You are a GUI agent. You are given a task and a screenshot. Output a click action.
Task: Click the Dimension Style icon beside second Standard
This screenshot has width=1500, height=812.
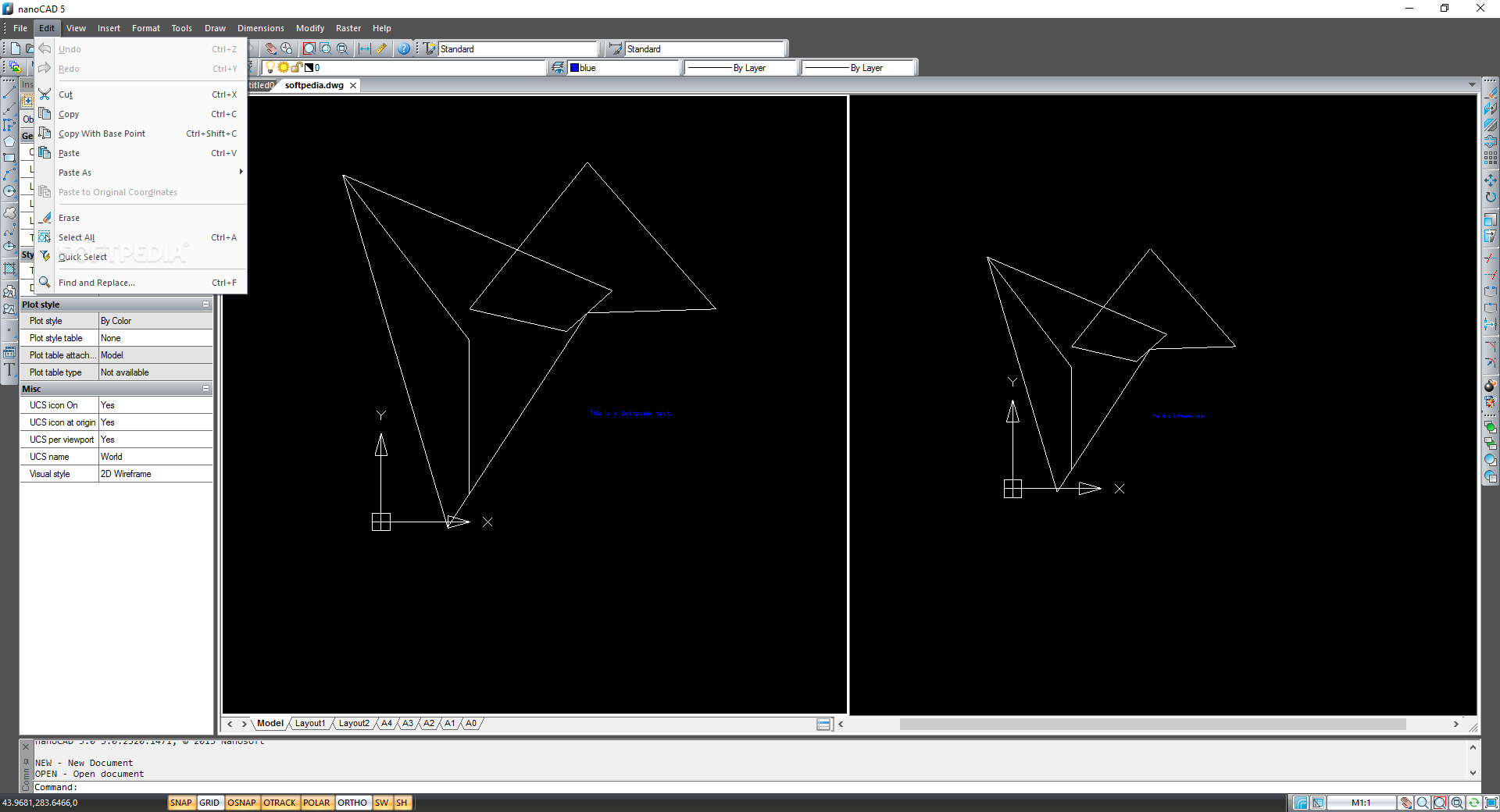click(x=616, y=48)
